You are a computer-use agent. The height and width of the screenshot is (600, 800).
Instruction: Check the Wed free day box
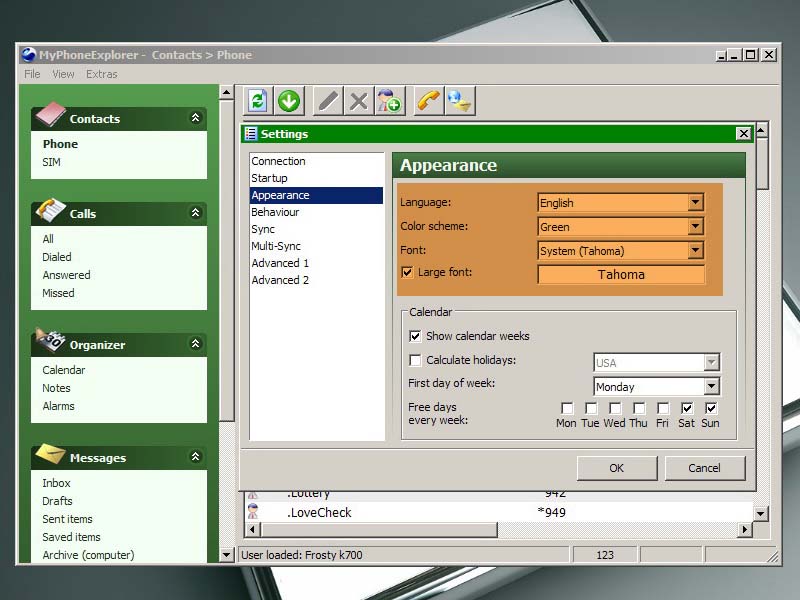[x=615, y=408]
